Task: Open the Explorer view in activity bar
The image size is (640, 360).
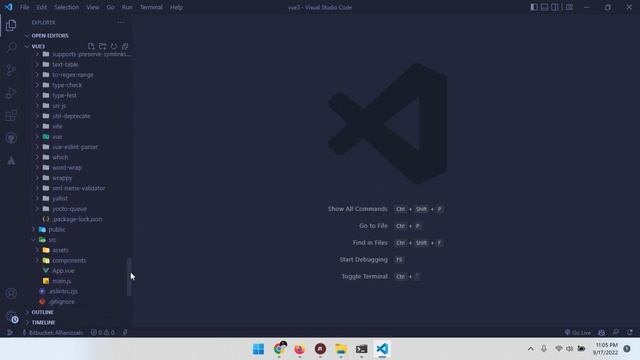Action: 11,25
